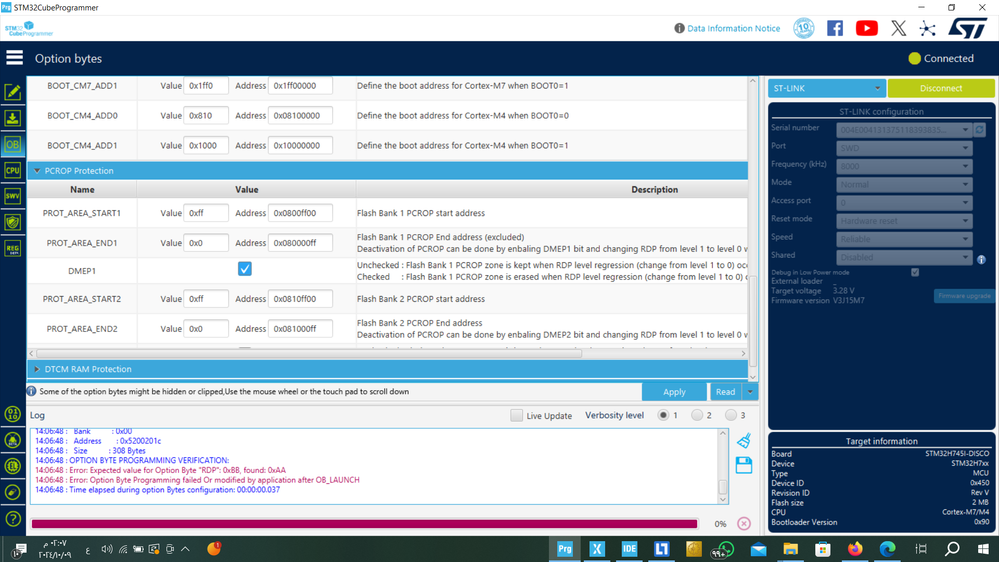Open Memory & File editing sidebar icon
The height and width of the screenshot is (562, 999).
click(x=13, y=92)
